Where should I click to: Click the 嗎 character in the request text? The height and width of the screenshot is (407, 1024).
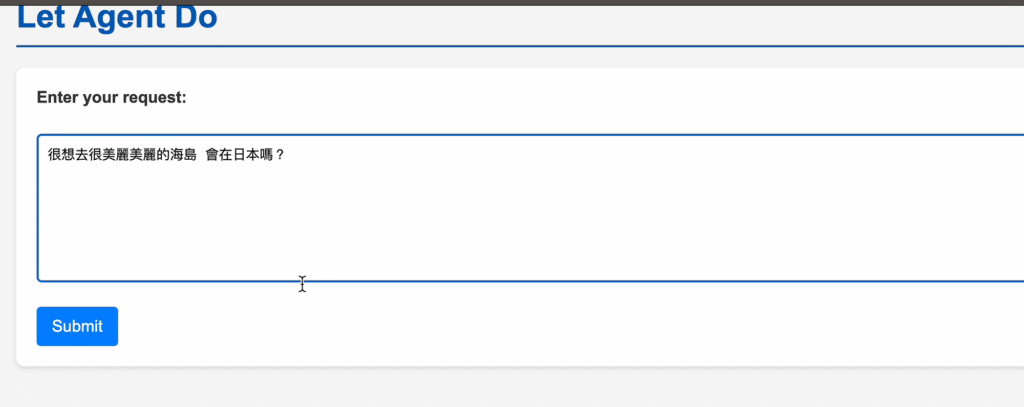pos(267,155)
